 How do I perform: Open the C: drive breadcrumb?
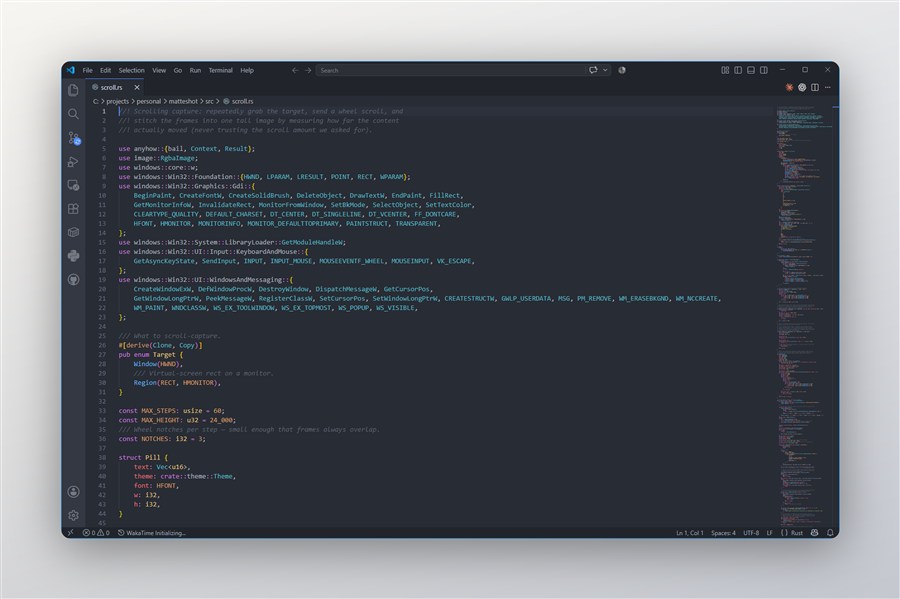click(95, 101)
